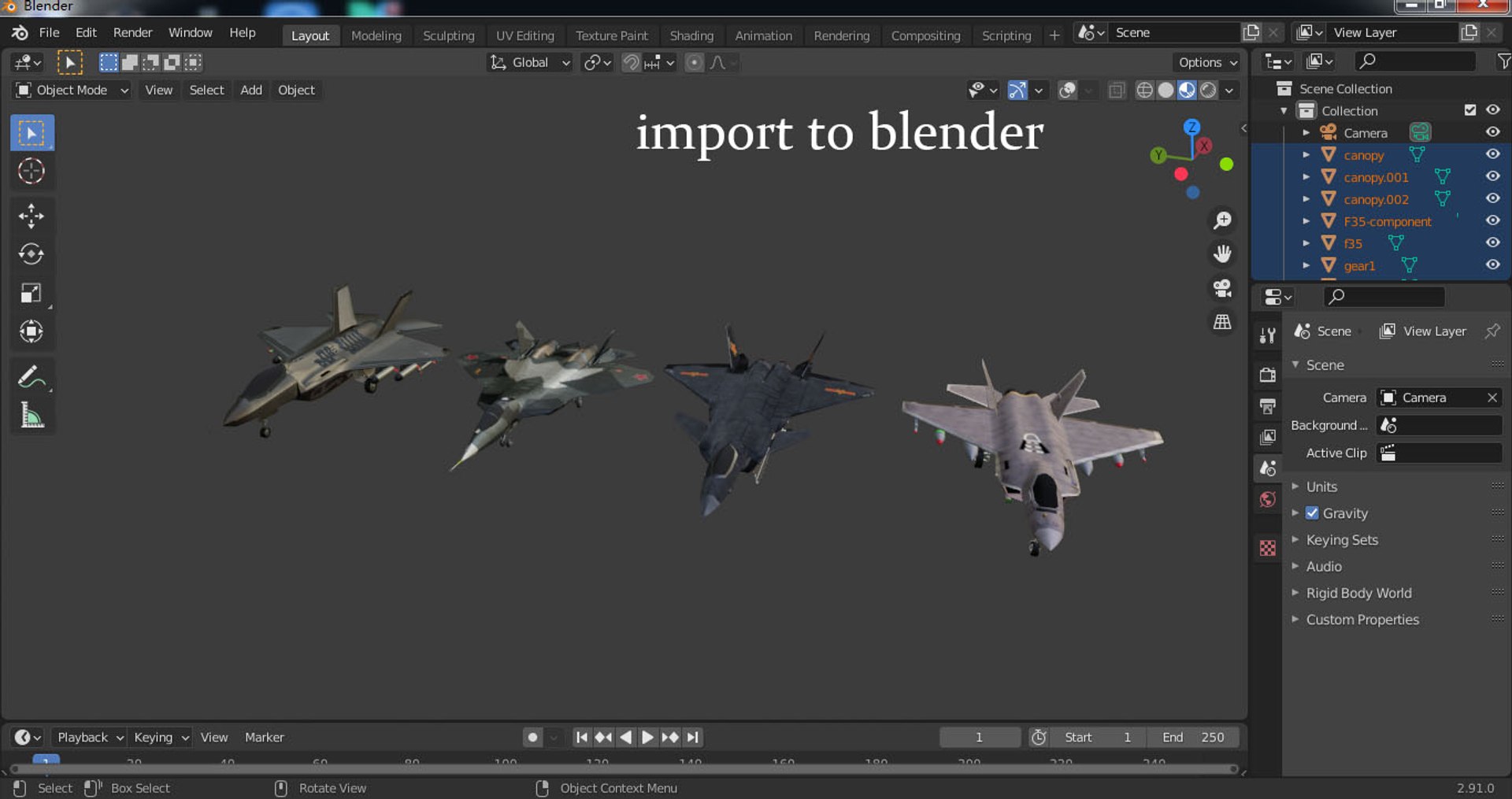
Task: Add a new workspace with plus button
Action: pyautogui.click(x=1054, y=35)
